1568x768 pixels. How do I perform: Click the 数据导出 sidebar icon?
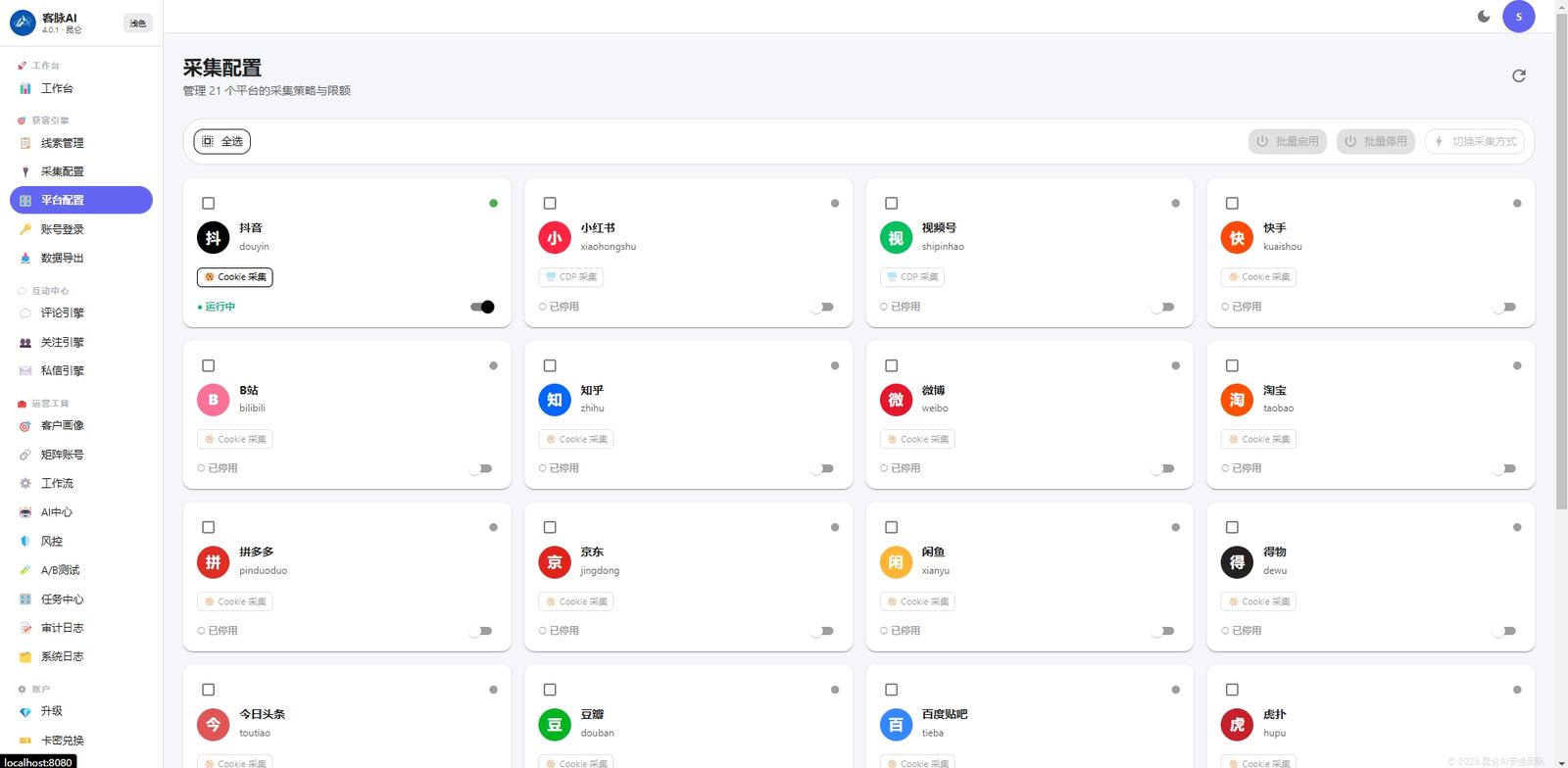click(25, 259)
